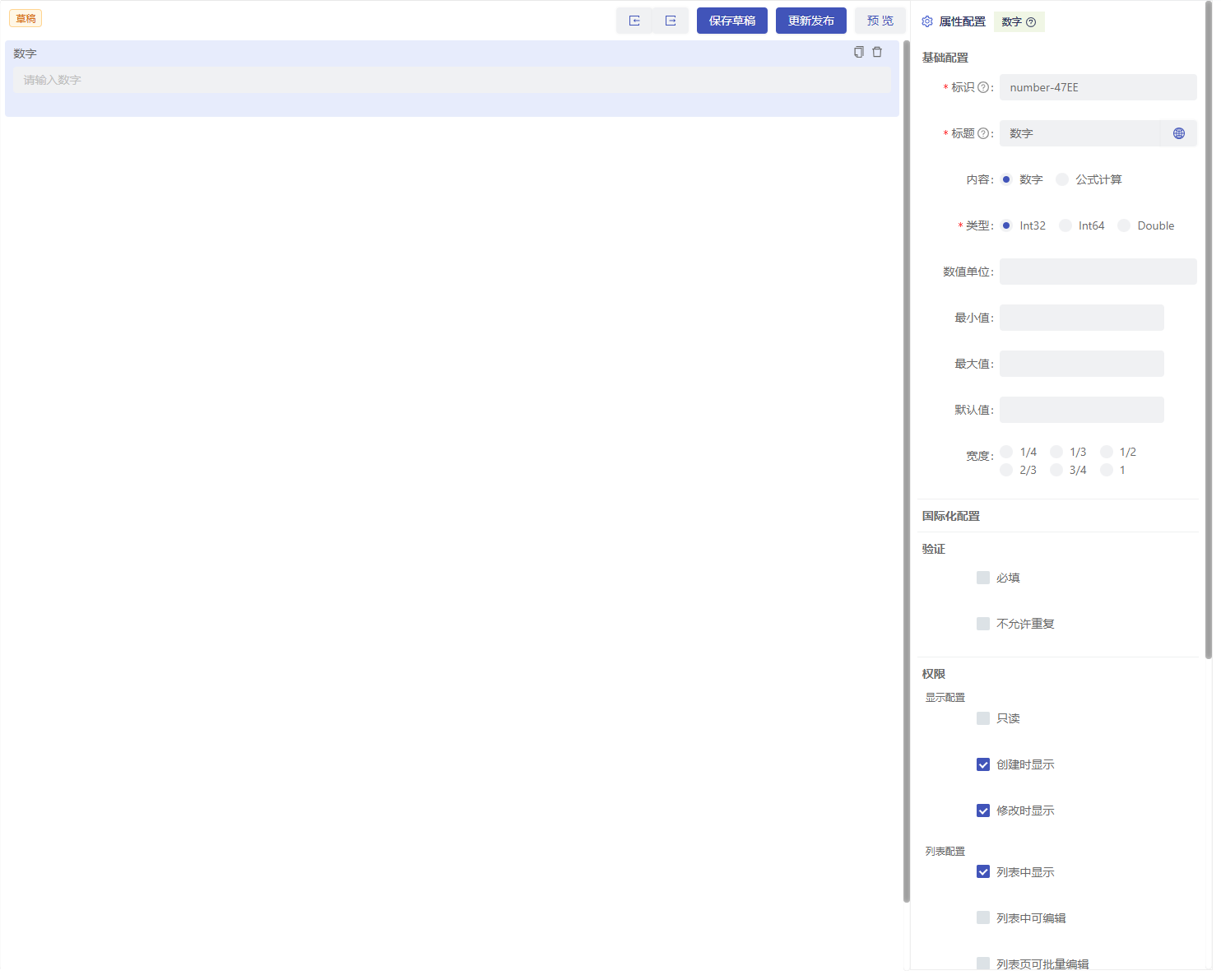
Task: Click the 数字 title on canvas field
Action: pyautogui.click(x=25, y=53)
